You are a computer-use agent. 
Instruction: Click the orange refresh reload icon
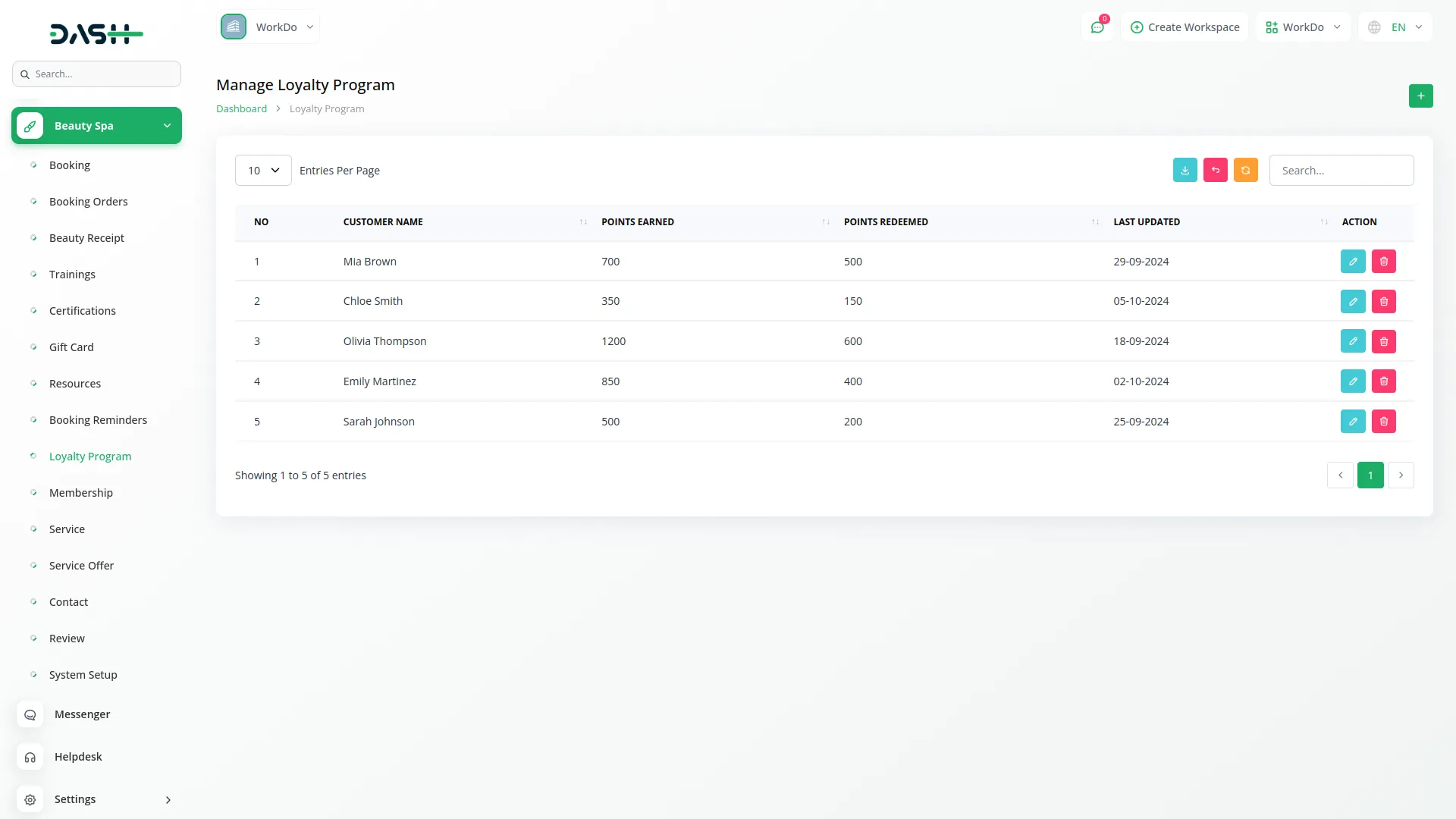1245,170
